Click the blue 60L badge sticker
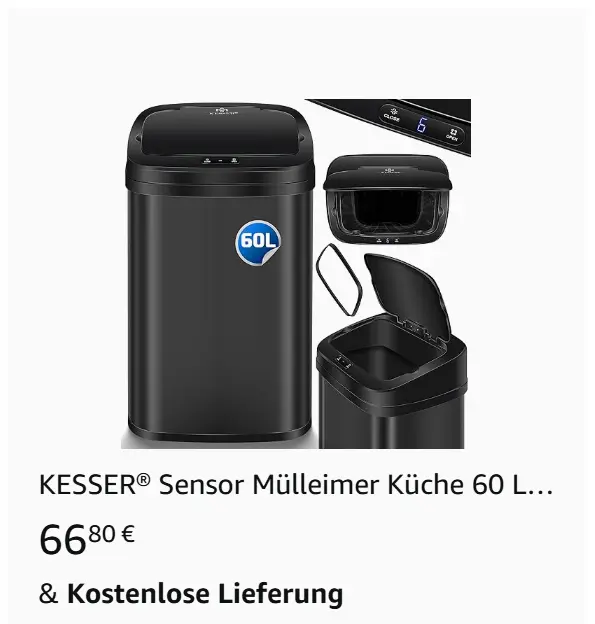Viewport: 595px width, 624px height. coord(258,242)
